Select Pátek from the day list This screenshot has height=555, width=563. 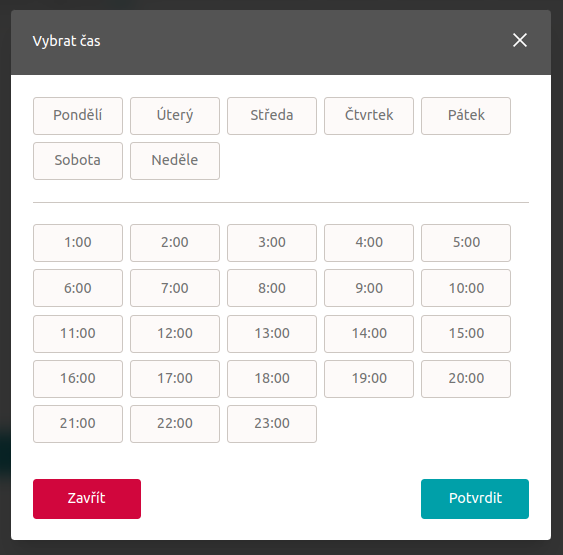click(466, 116)
